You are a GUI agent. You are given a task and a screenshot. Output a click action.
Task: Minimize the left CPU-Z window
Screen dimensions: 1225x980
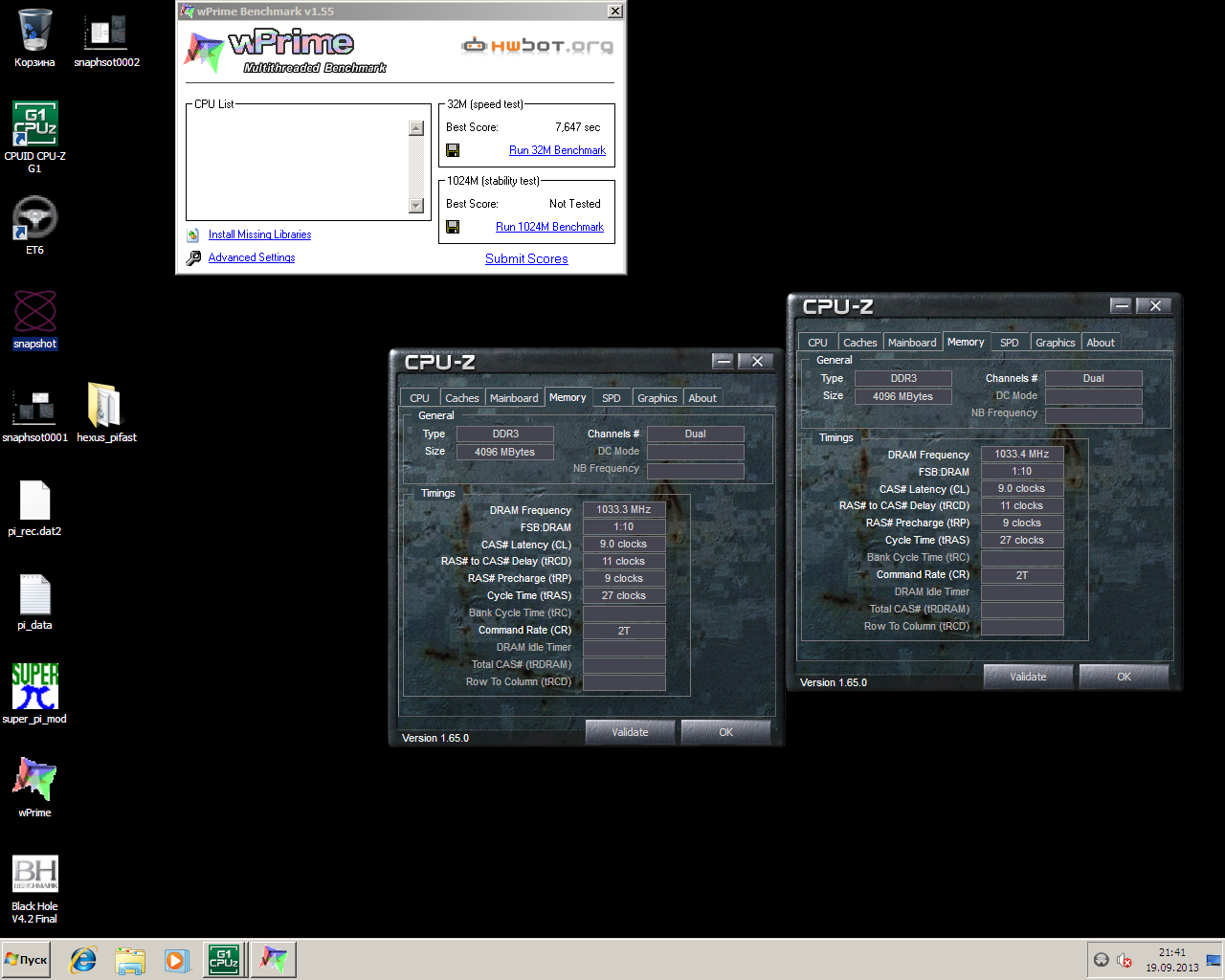pos(724,361)
